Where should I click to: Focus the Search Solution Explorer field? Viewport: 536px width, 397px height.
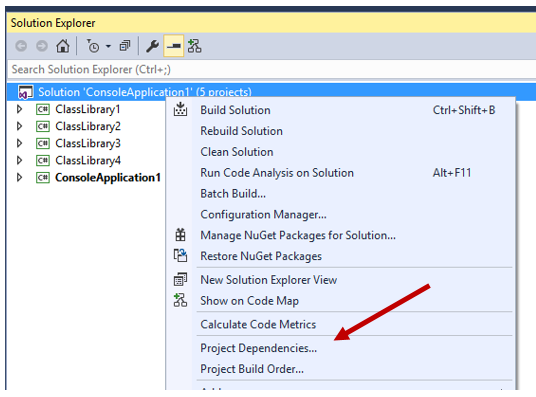tap(271, 69)
